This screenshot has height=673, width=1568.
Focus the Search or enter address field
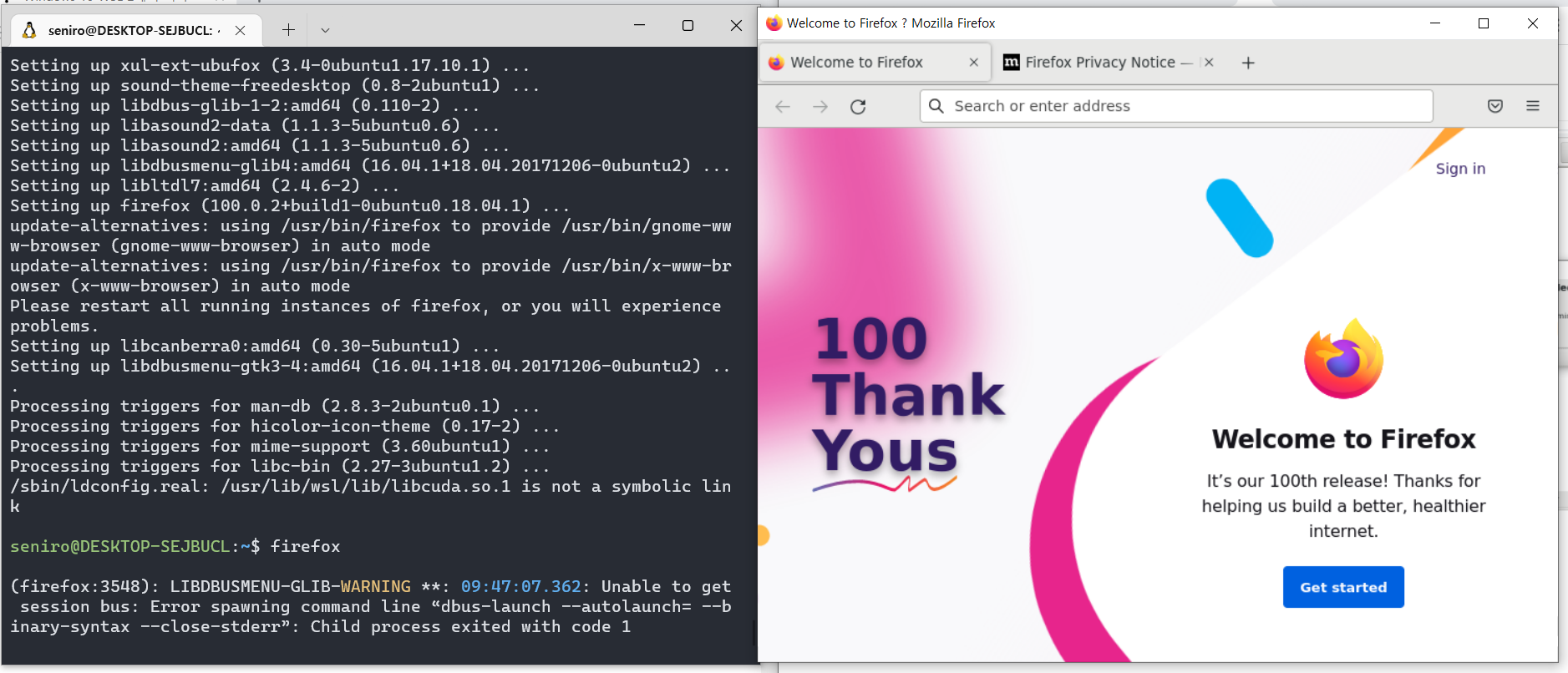[x=1176, y=106]
